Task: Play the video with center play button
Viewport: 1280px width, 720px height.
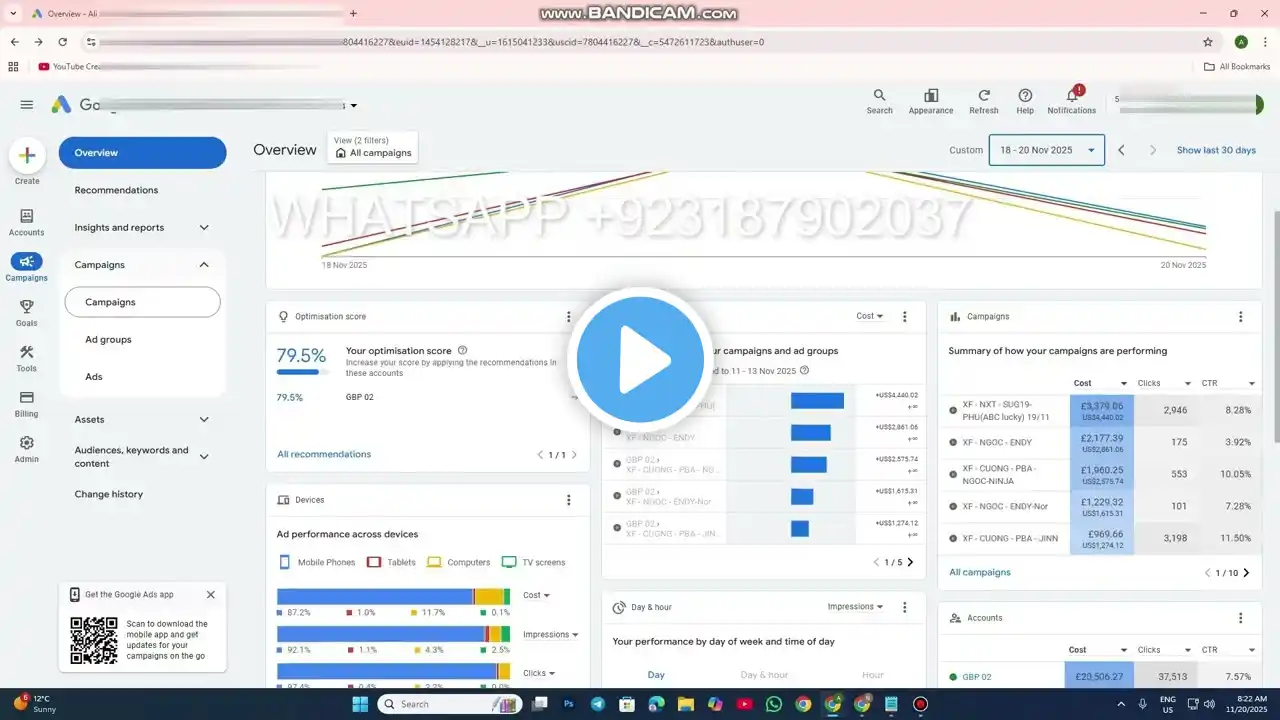Action: (x=640, y=360)
